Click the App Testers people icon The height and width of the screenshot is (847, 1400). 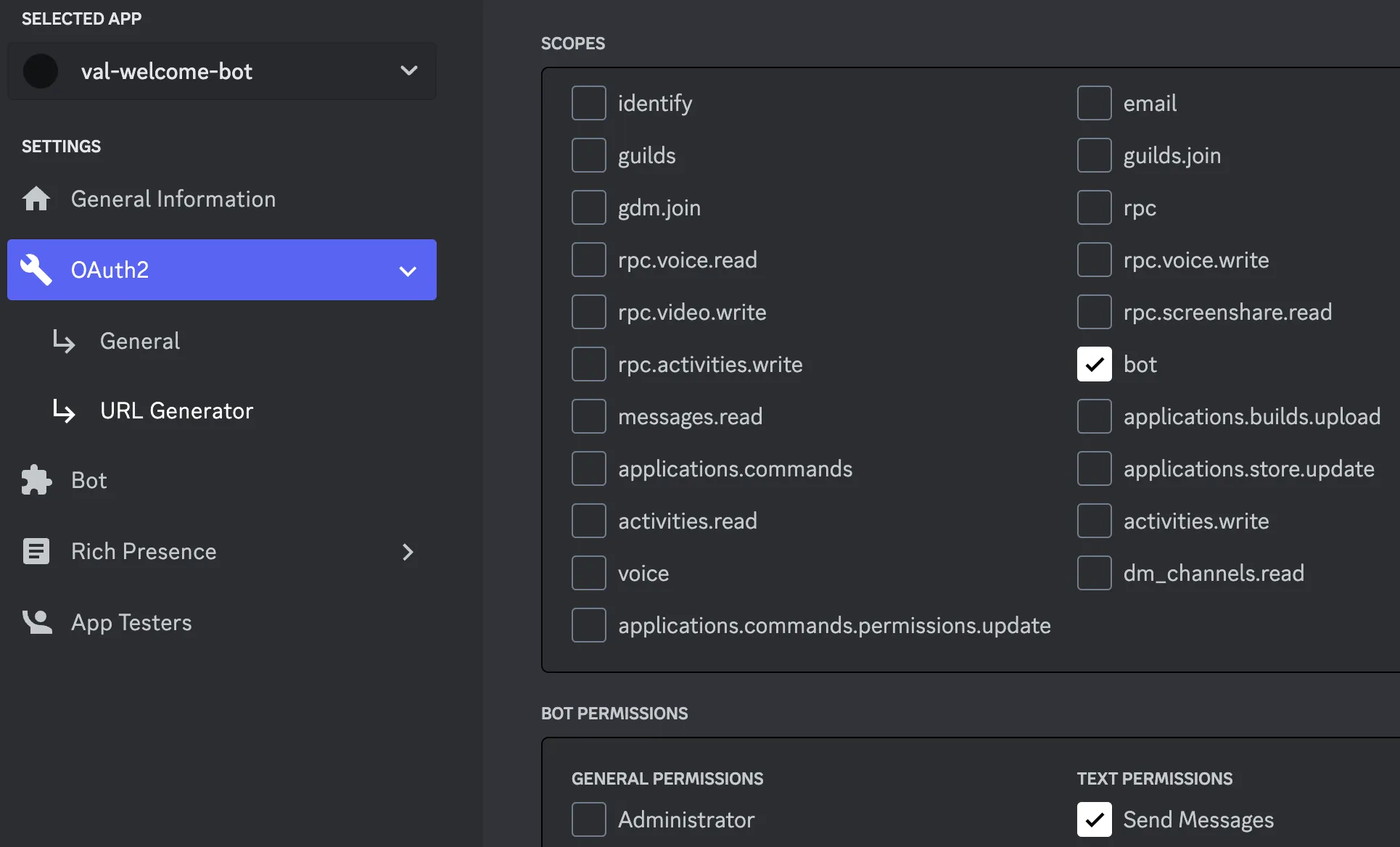coord(36,621)
